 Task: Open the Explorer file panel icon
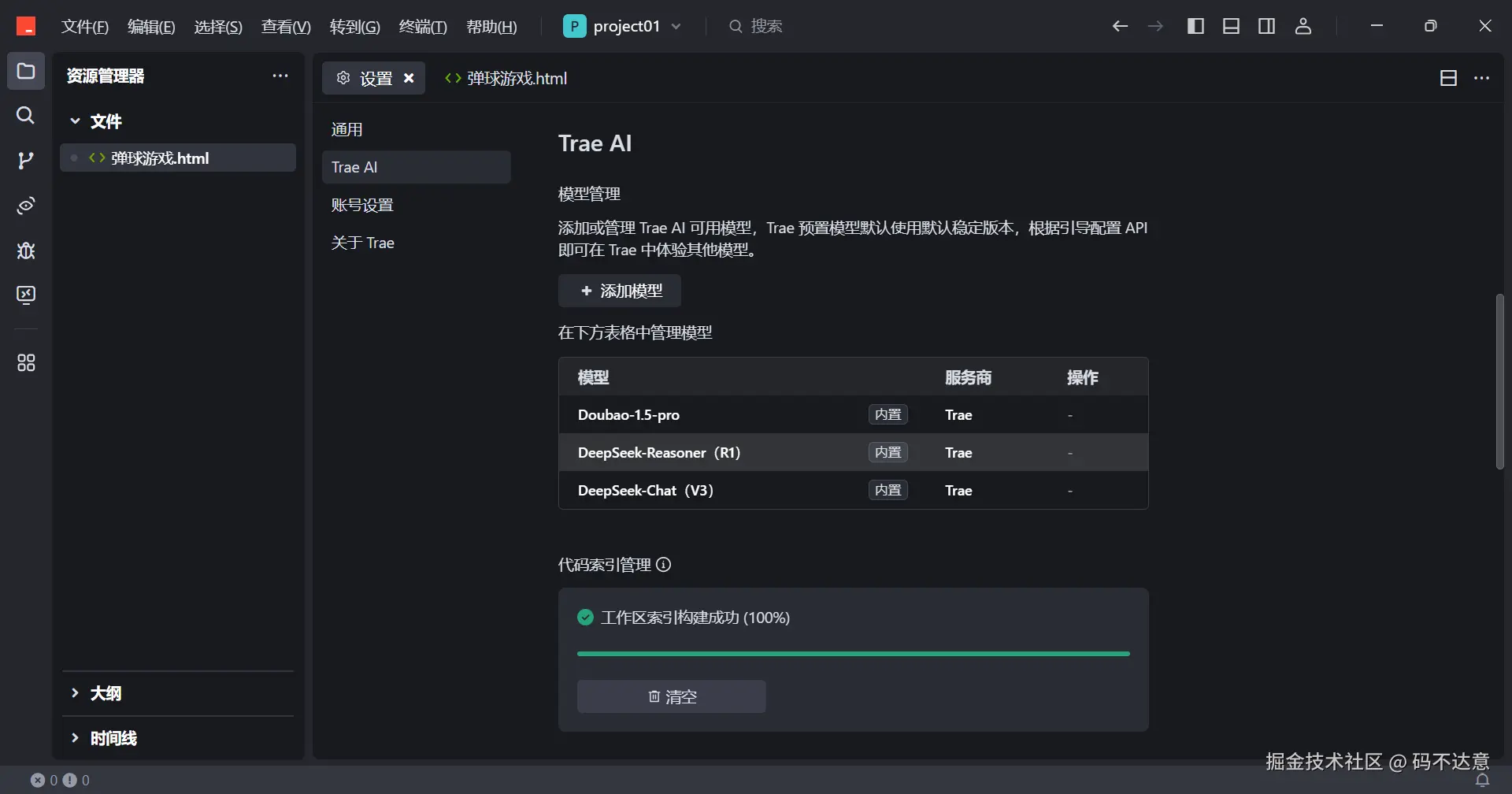tap(26, 72)
